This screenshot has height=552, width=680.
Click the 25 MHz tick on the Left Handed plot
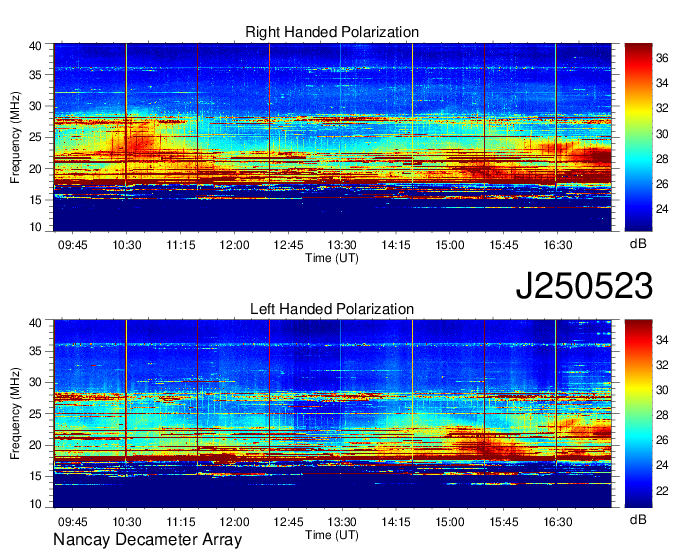pyautogui.click(x=35, y=414)
